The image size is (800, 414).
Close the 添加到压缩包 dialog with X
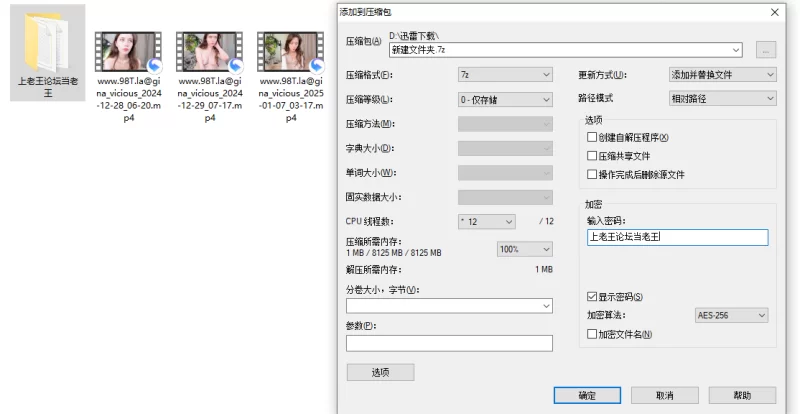click(774, 12)
